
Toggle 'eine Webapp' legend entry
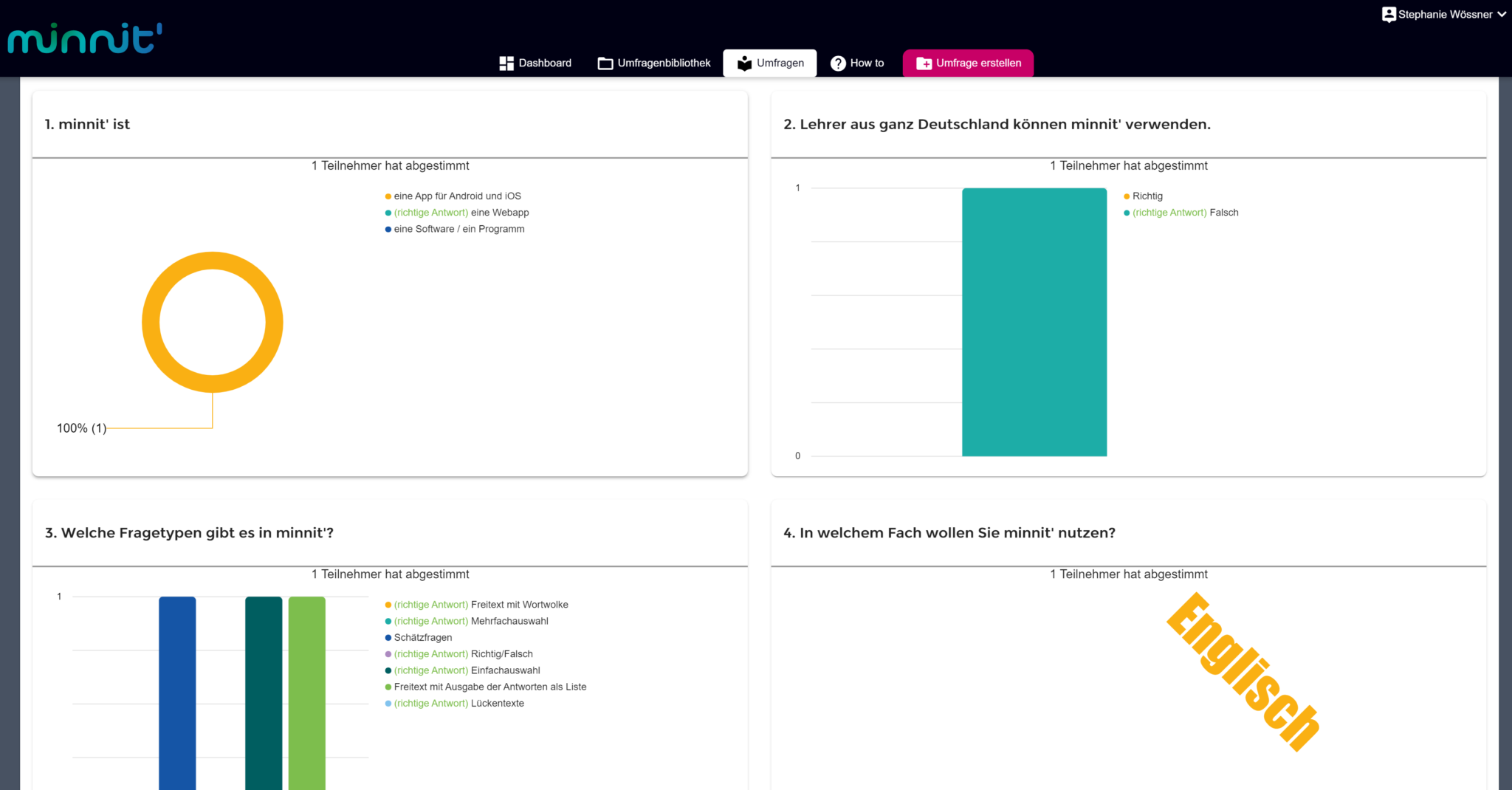click(x=500, y=213)
